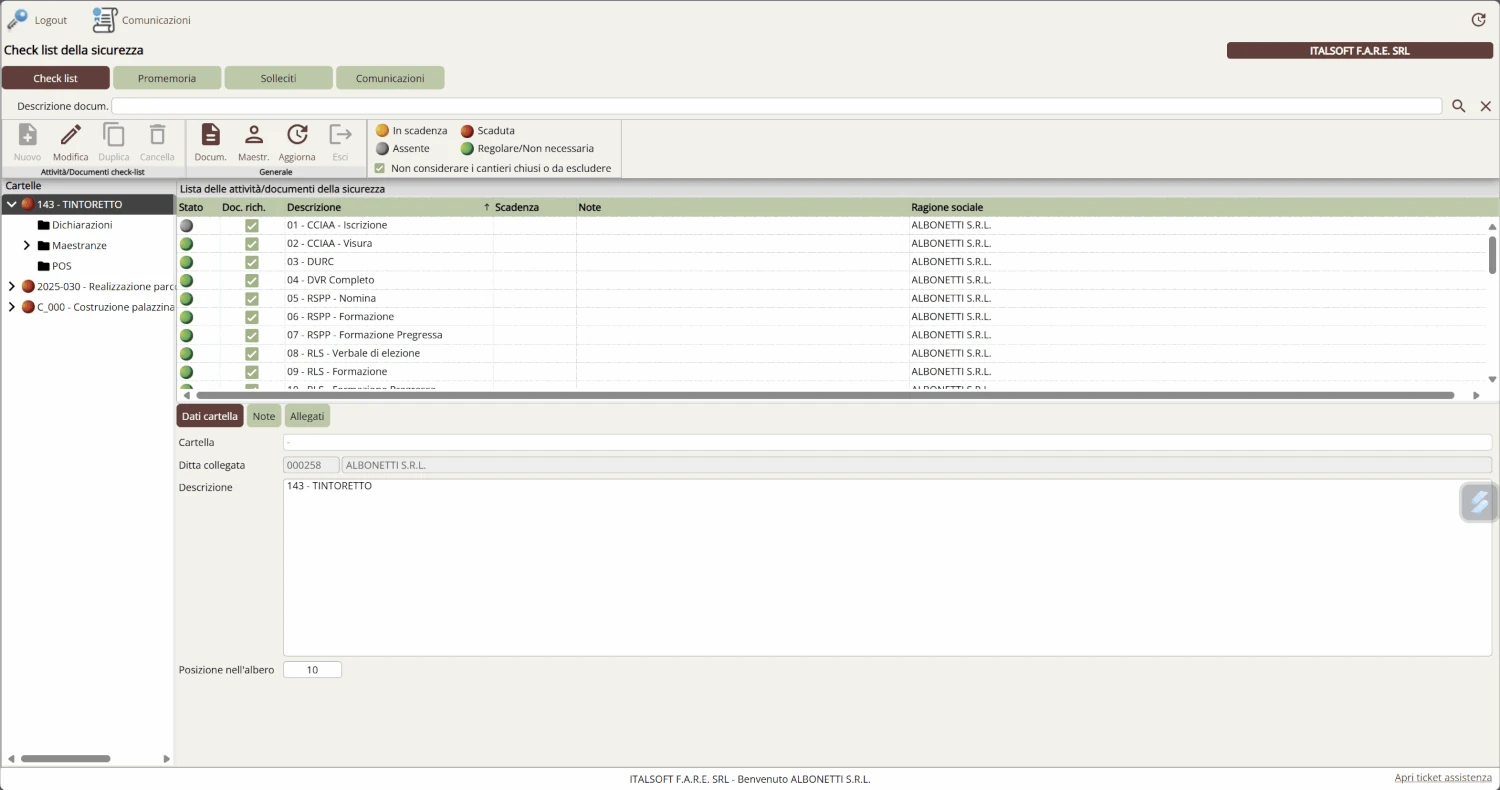The image size is (1500, 790).
Task: Switch to the Promemoria tab
Action: pos(167,78)
